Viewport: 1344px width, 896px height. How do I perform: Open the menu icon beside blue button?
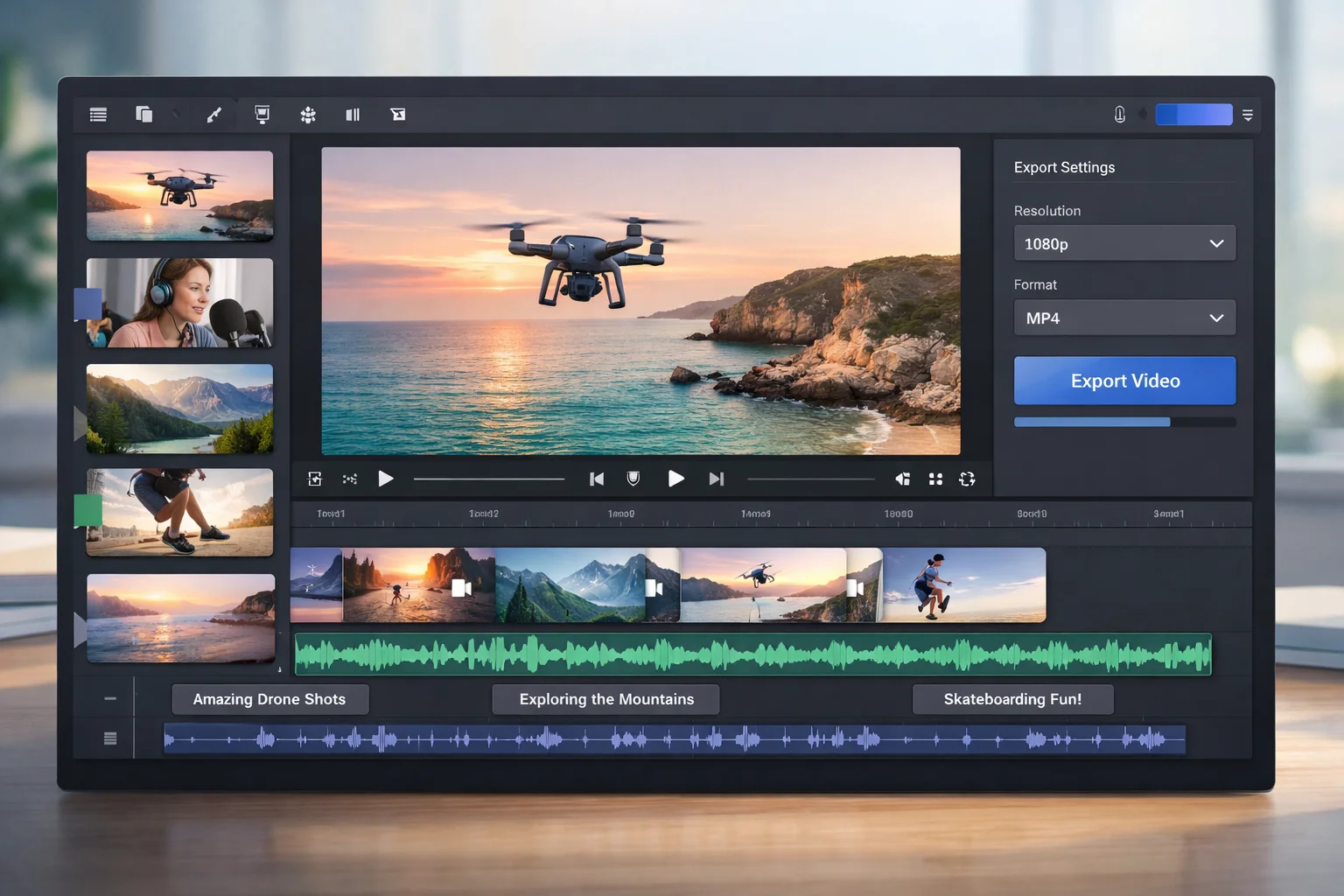pyautogui.click(x=1248, y=115)
